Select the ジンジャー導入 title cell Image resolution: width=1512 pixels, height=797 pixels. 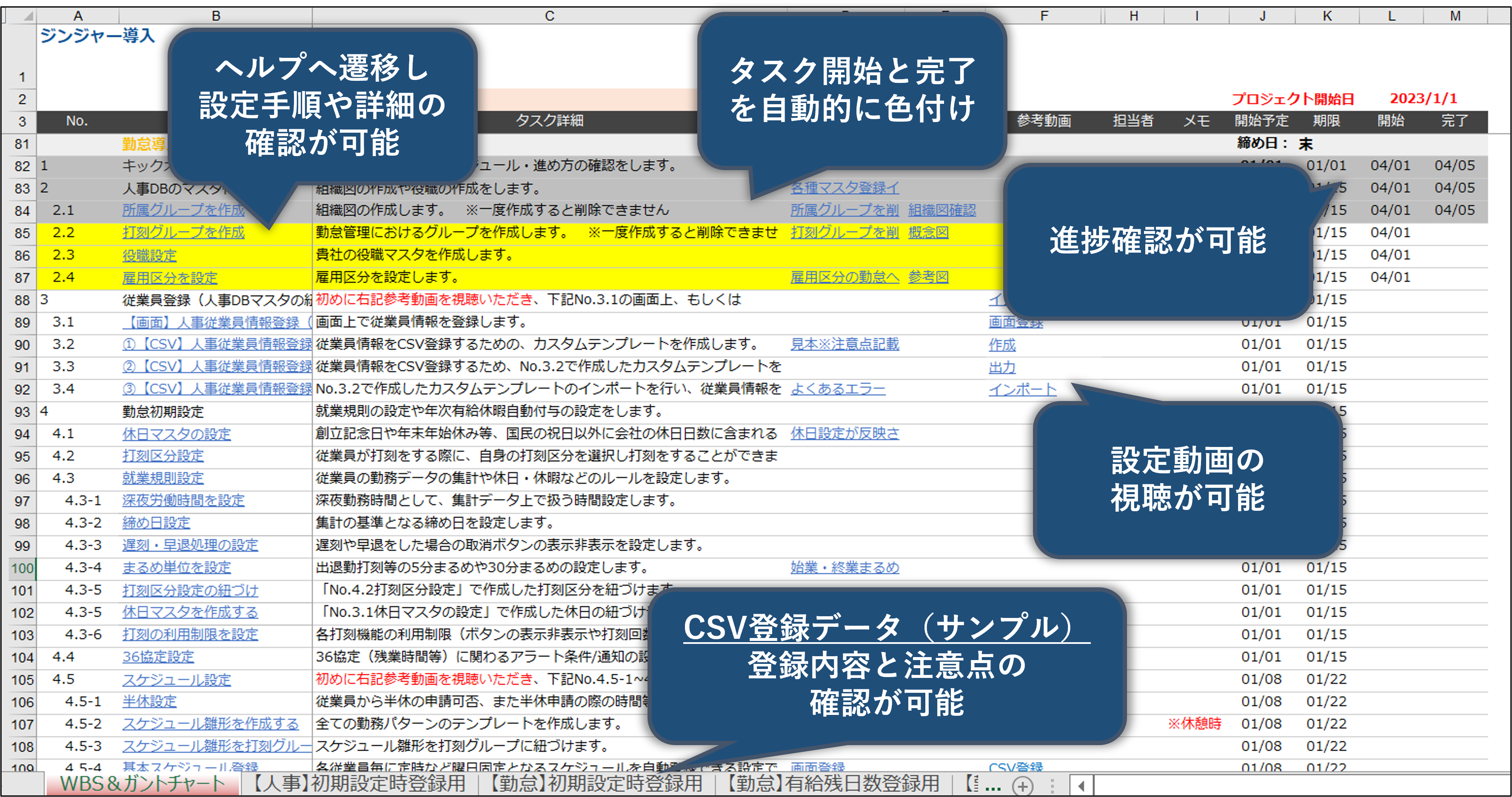pyautogui.click(x=97, y=36)
